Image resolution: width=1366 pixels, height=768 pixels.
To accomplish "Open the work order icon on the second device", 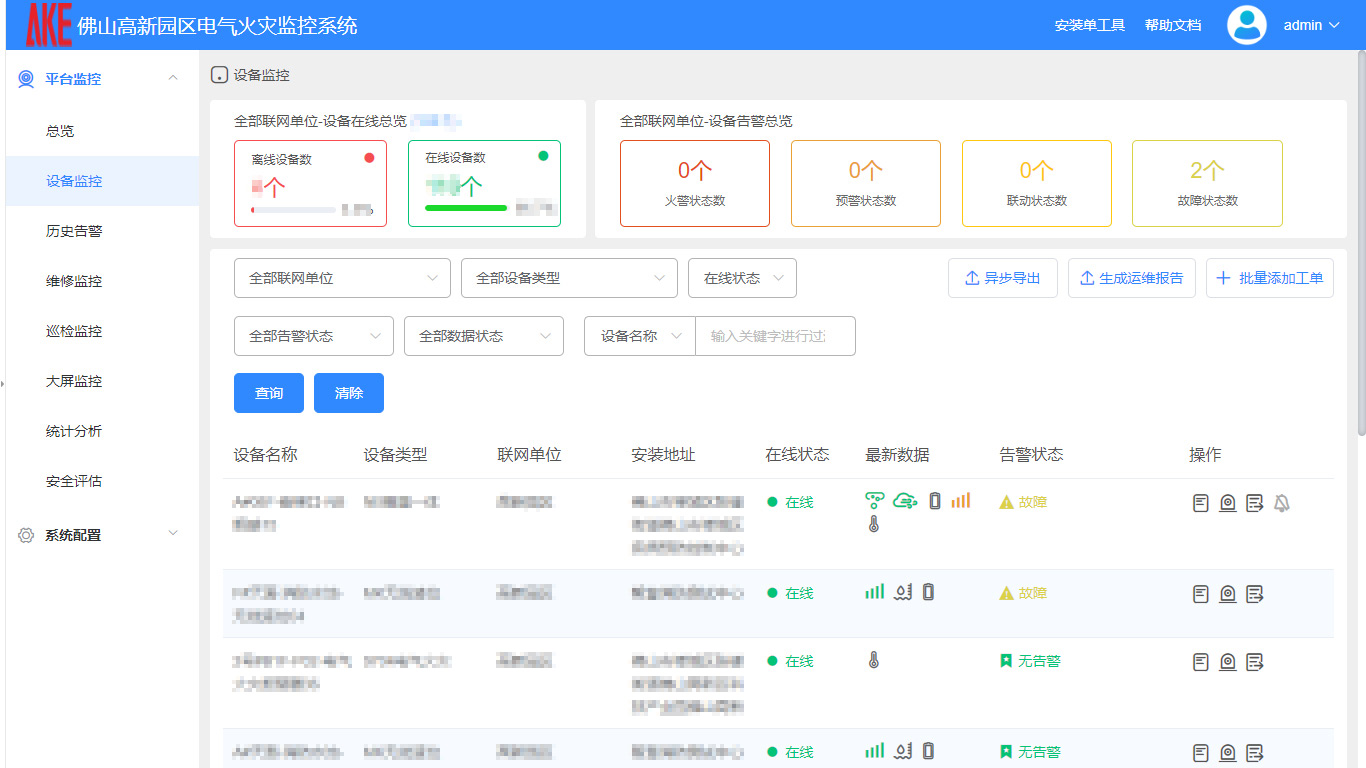I will 1255,593.
